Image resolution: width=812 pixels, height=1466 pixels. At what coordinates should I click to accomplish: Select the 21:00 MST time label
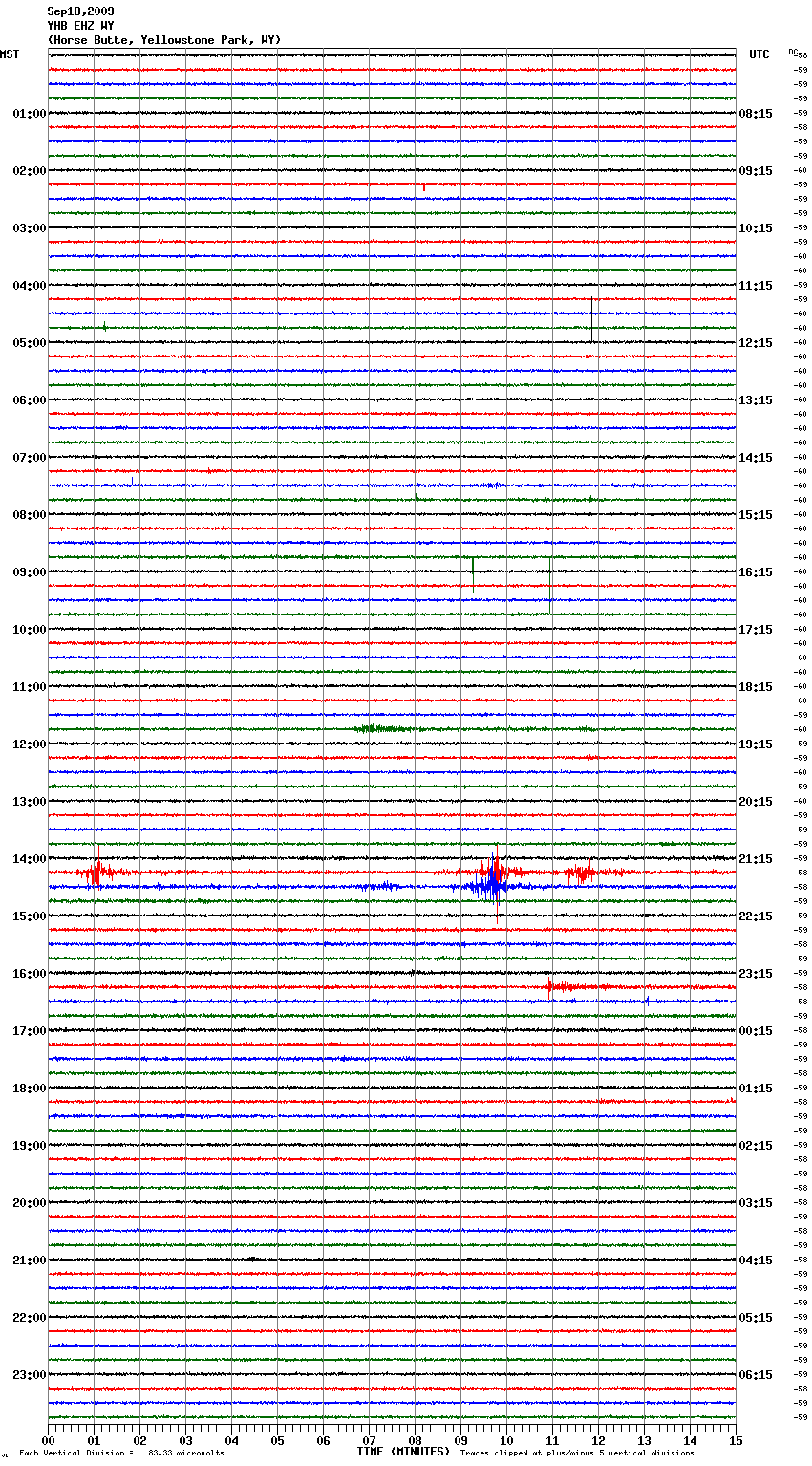pos(30,1261)
